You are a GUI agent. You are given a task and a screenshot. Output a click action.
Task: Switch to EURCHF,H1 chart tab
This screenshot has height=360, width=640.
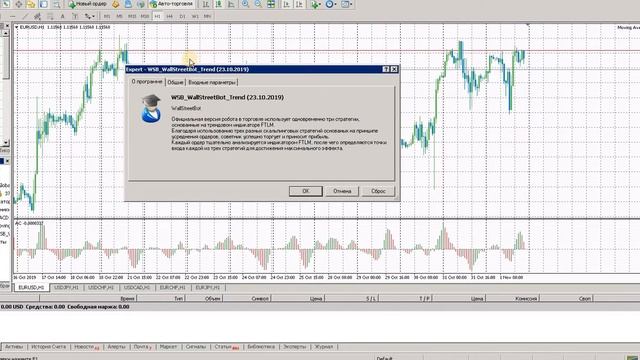click(172, 288)
